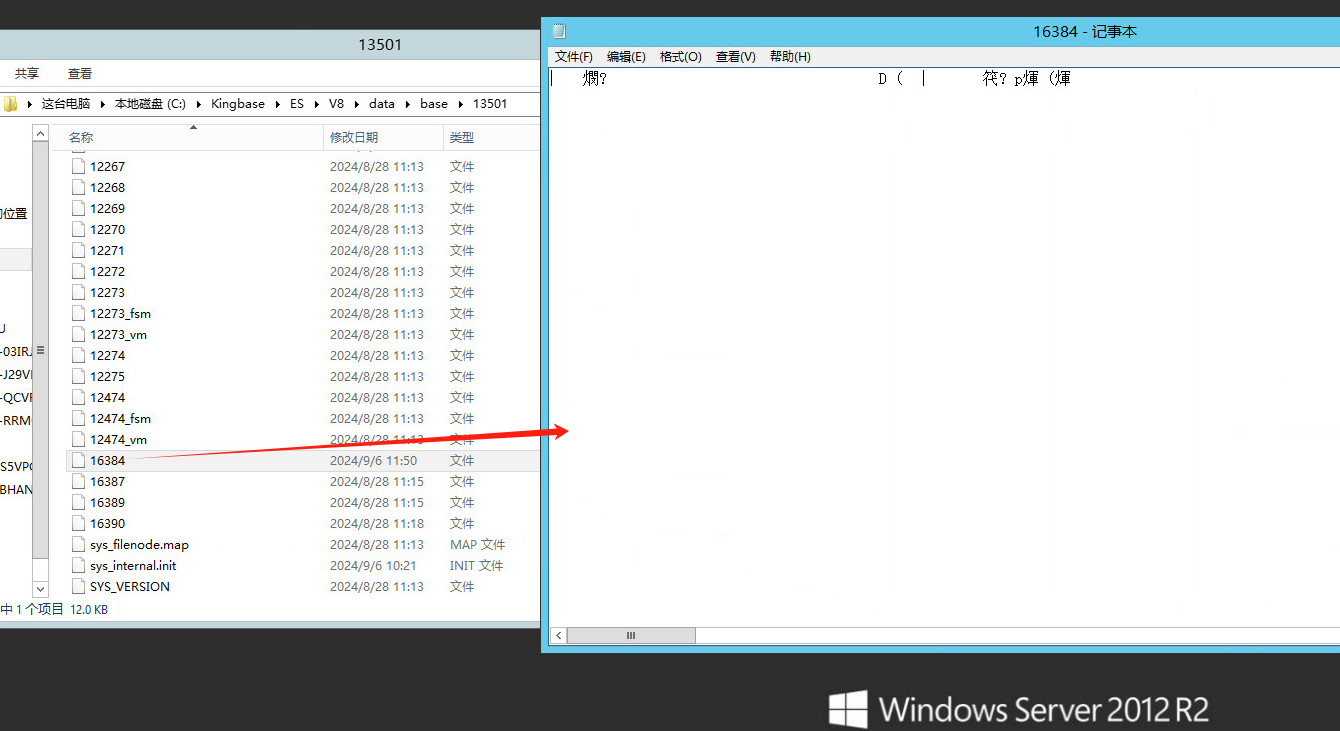Select file icon for 12274

tap(78, 355)
